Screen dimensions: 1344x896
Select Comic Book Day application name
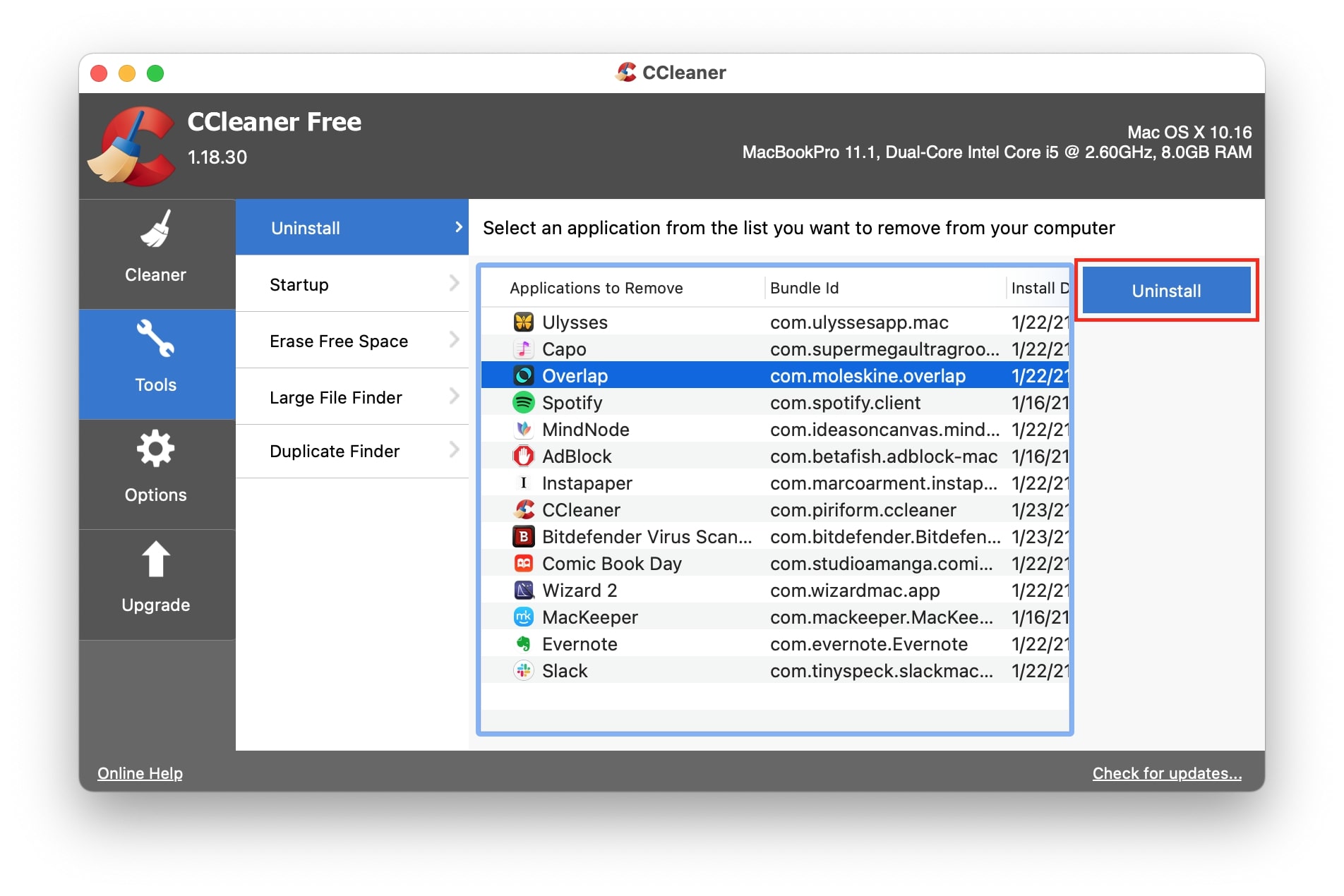click(x=611, y=564)
